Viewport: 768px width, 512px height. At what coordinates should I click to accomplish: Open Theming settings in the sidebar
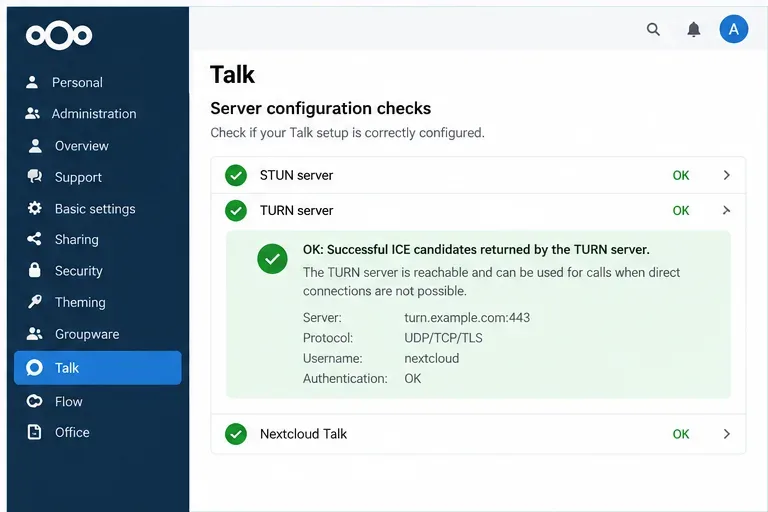coord(80,302)
